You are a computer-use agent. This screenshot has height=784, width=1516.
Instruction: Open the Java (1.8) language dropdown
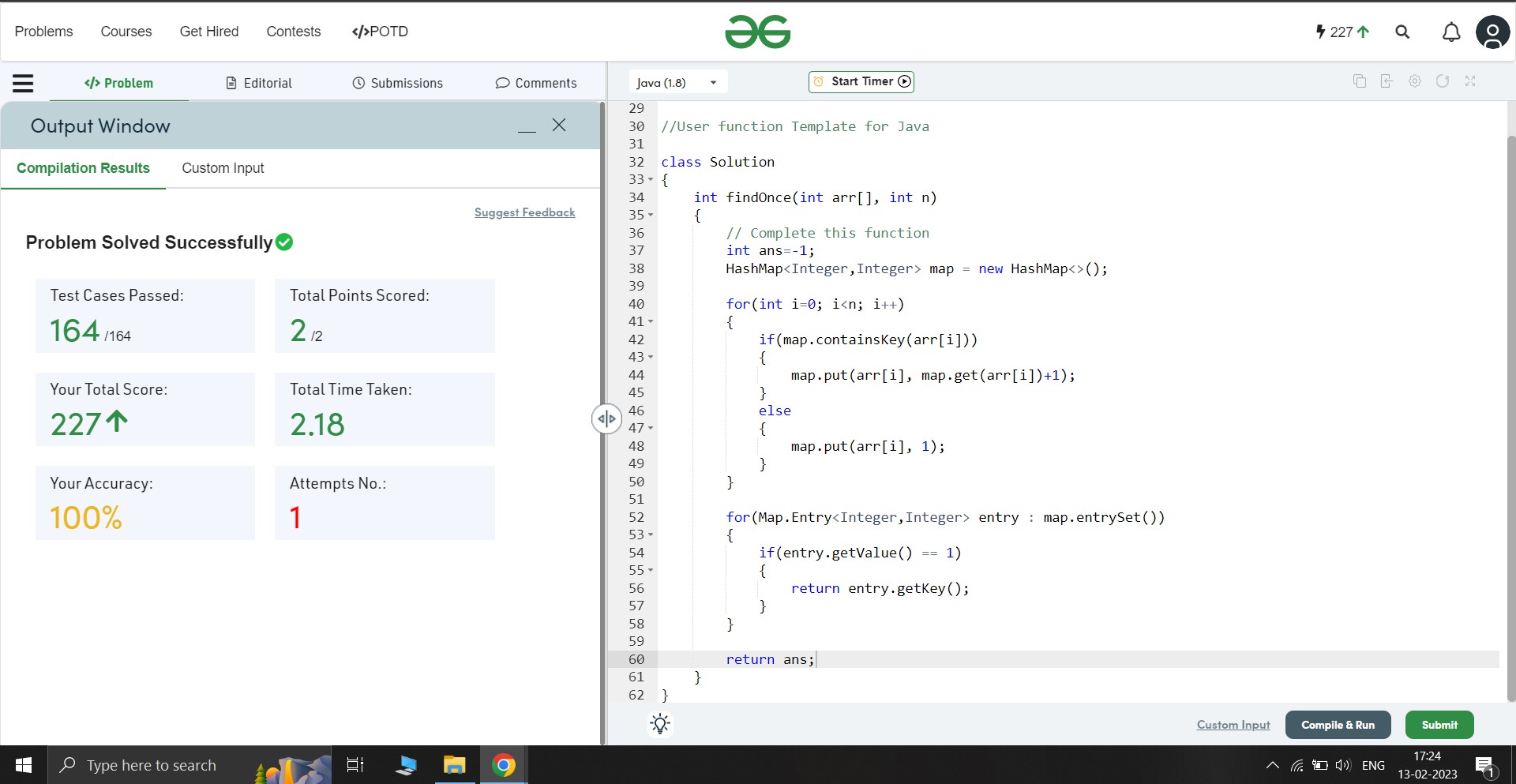(x=678, y=82)
